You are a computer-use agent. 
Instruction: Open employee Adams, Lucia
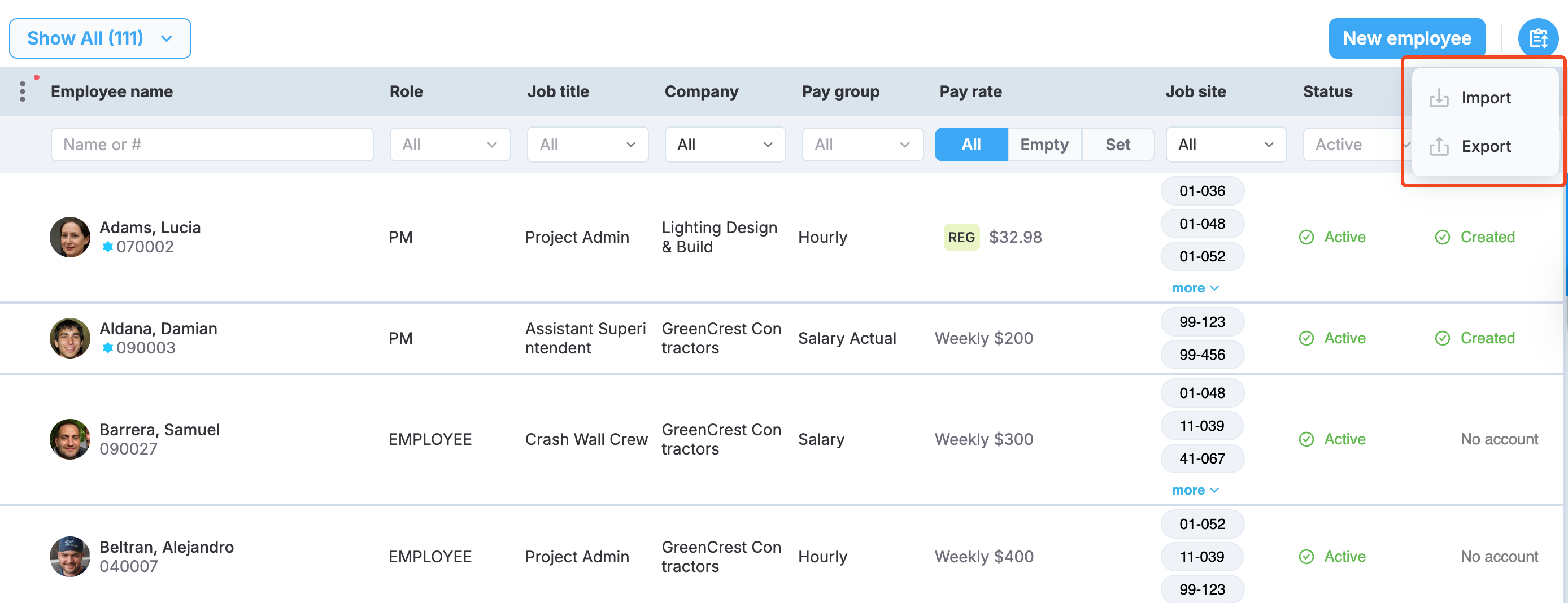pyautogui.click(x=150, y=227)
